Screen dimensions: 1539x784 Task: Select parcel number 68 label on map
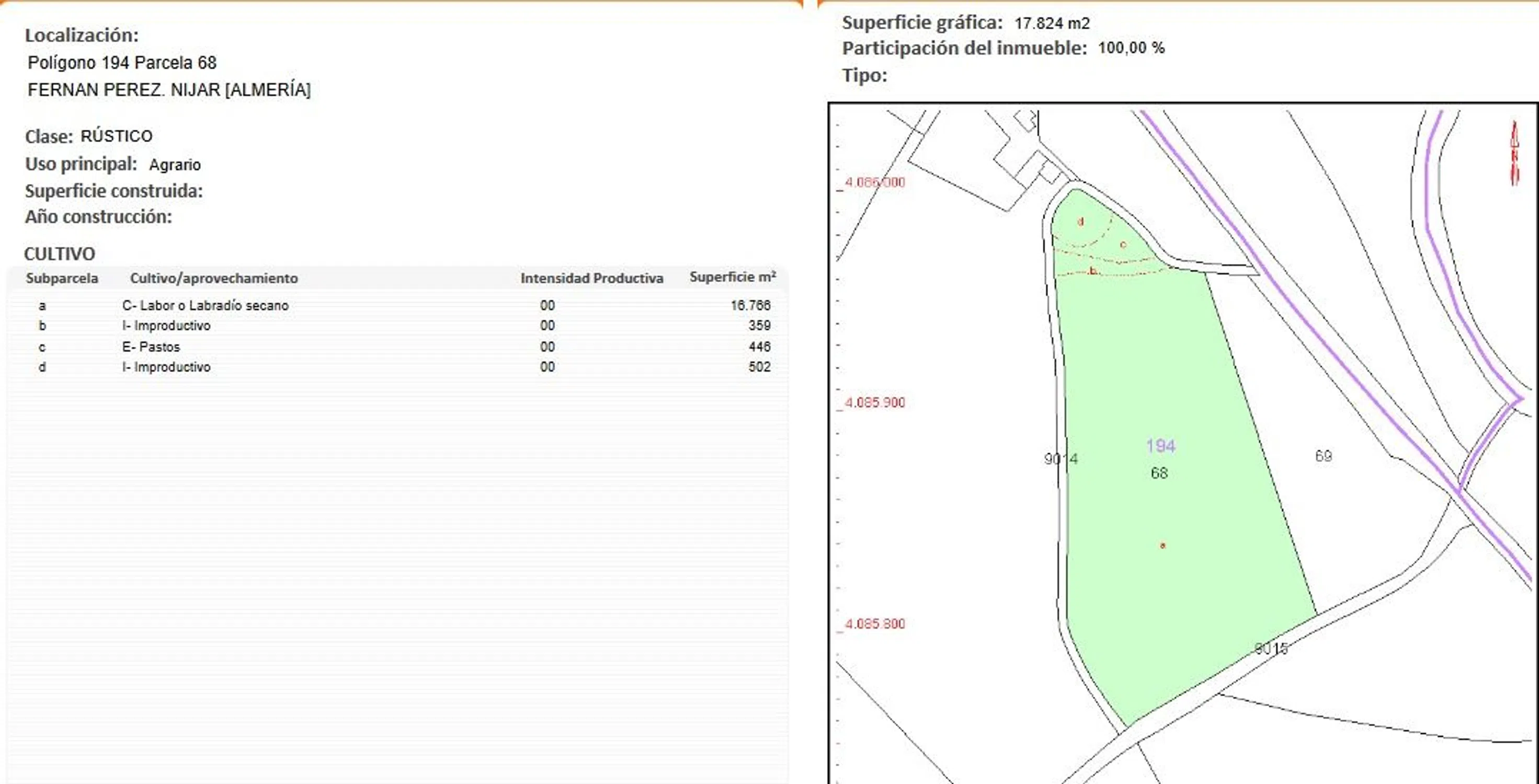point(1159,474)
